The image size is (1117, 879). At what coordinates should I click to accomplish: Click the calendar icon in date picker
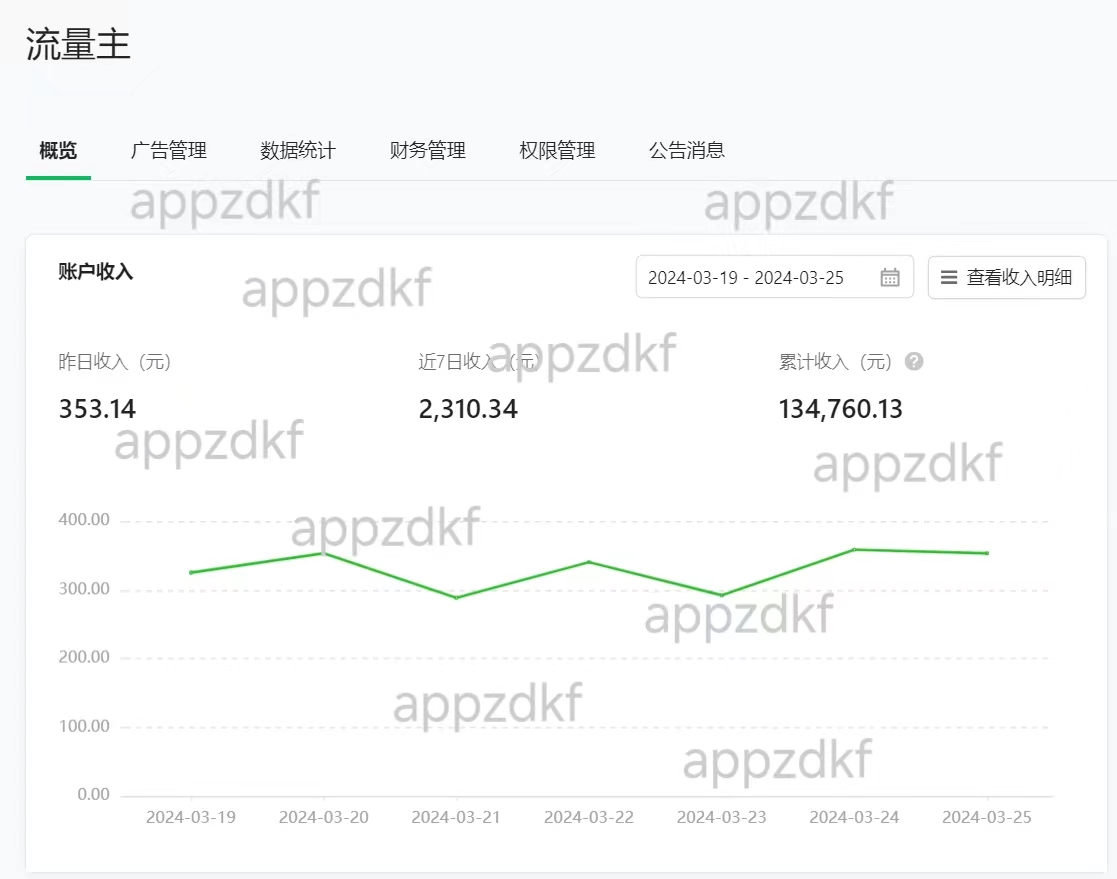(889, 278)
